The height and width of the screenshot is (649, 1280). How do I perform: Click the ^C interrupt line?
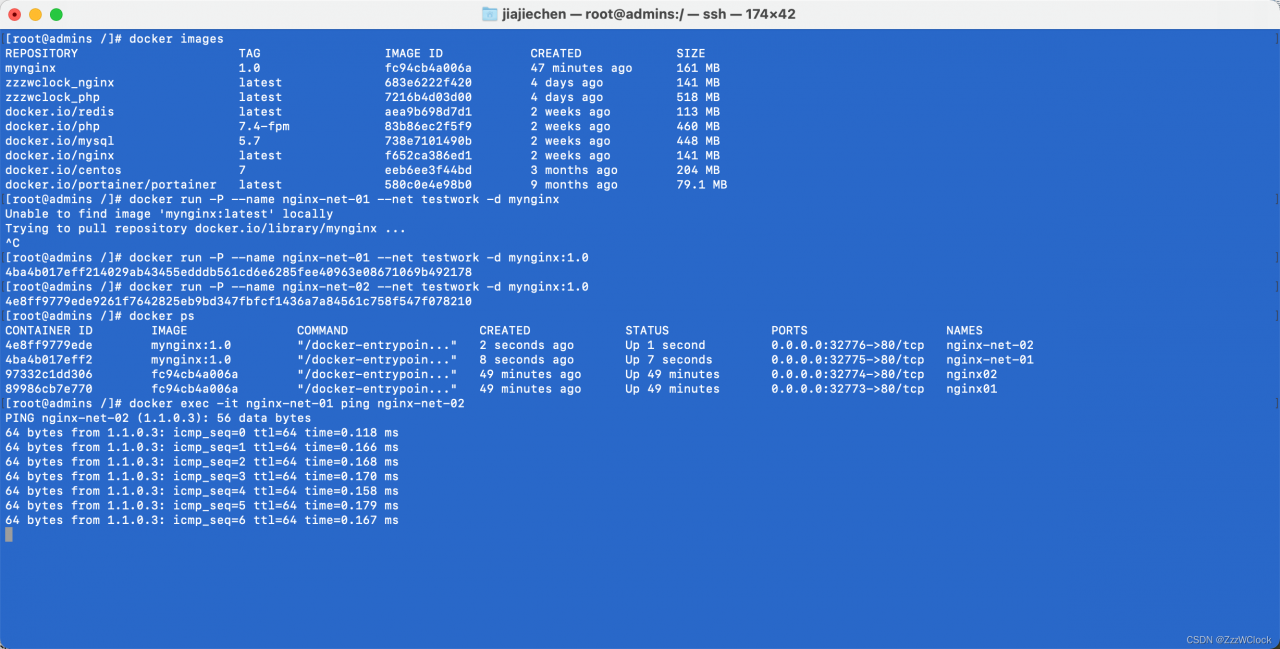coord(12,243)
